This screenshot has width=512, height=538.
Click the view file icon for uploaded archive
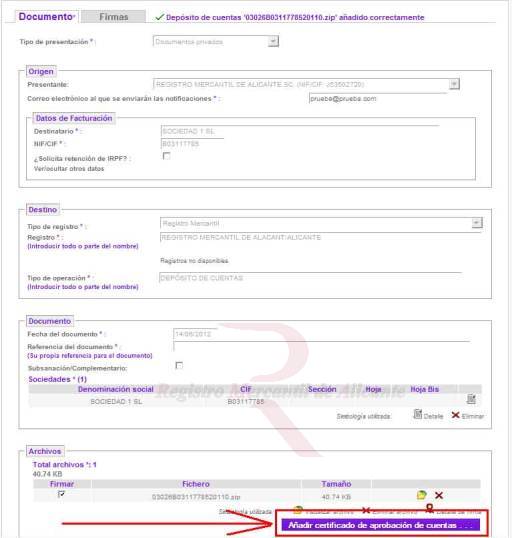coord(421,495)
